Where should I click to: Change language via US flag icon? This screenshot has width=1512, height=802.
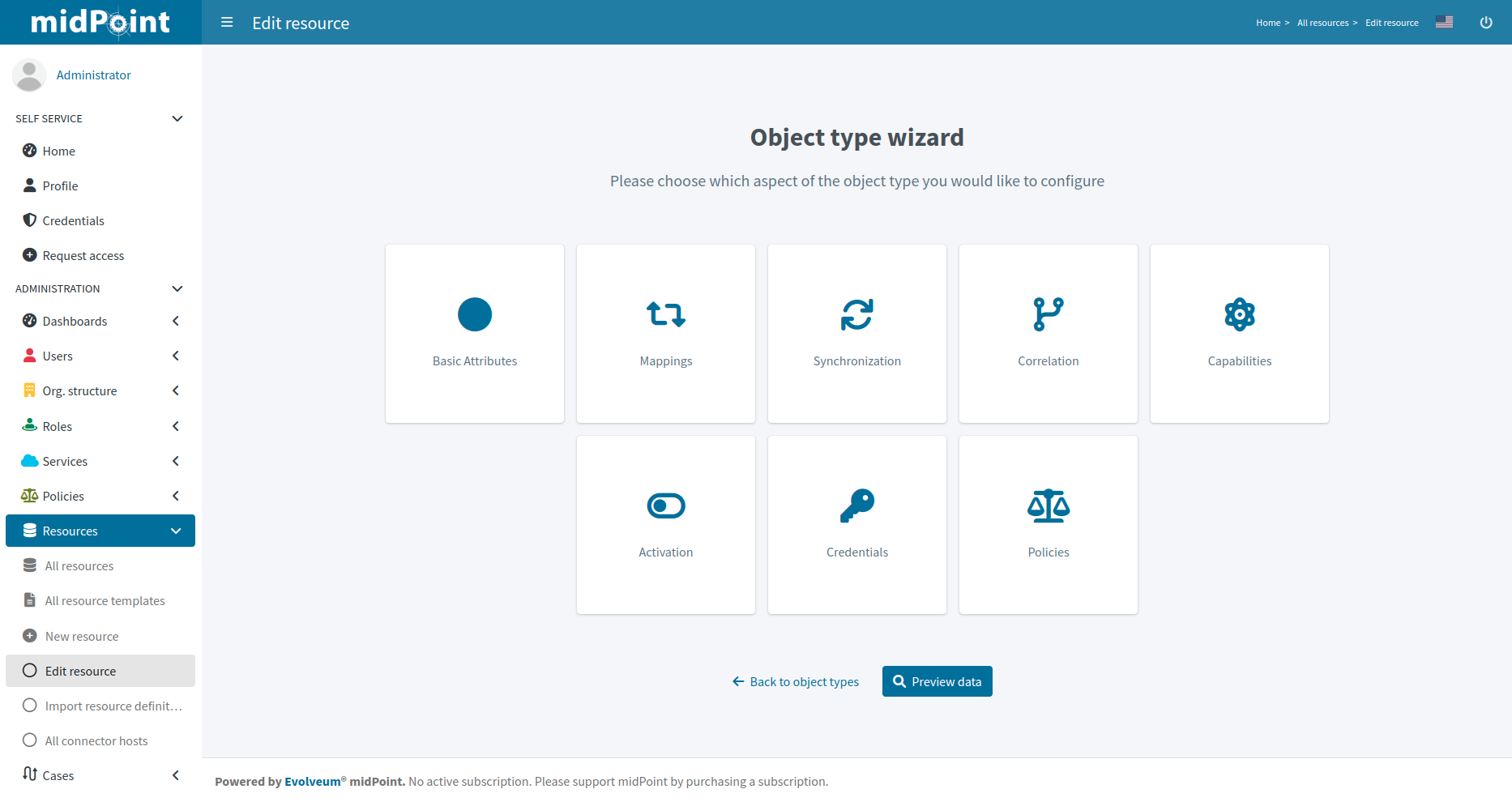pos(1444,23)
